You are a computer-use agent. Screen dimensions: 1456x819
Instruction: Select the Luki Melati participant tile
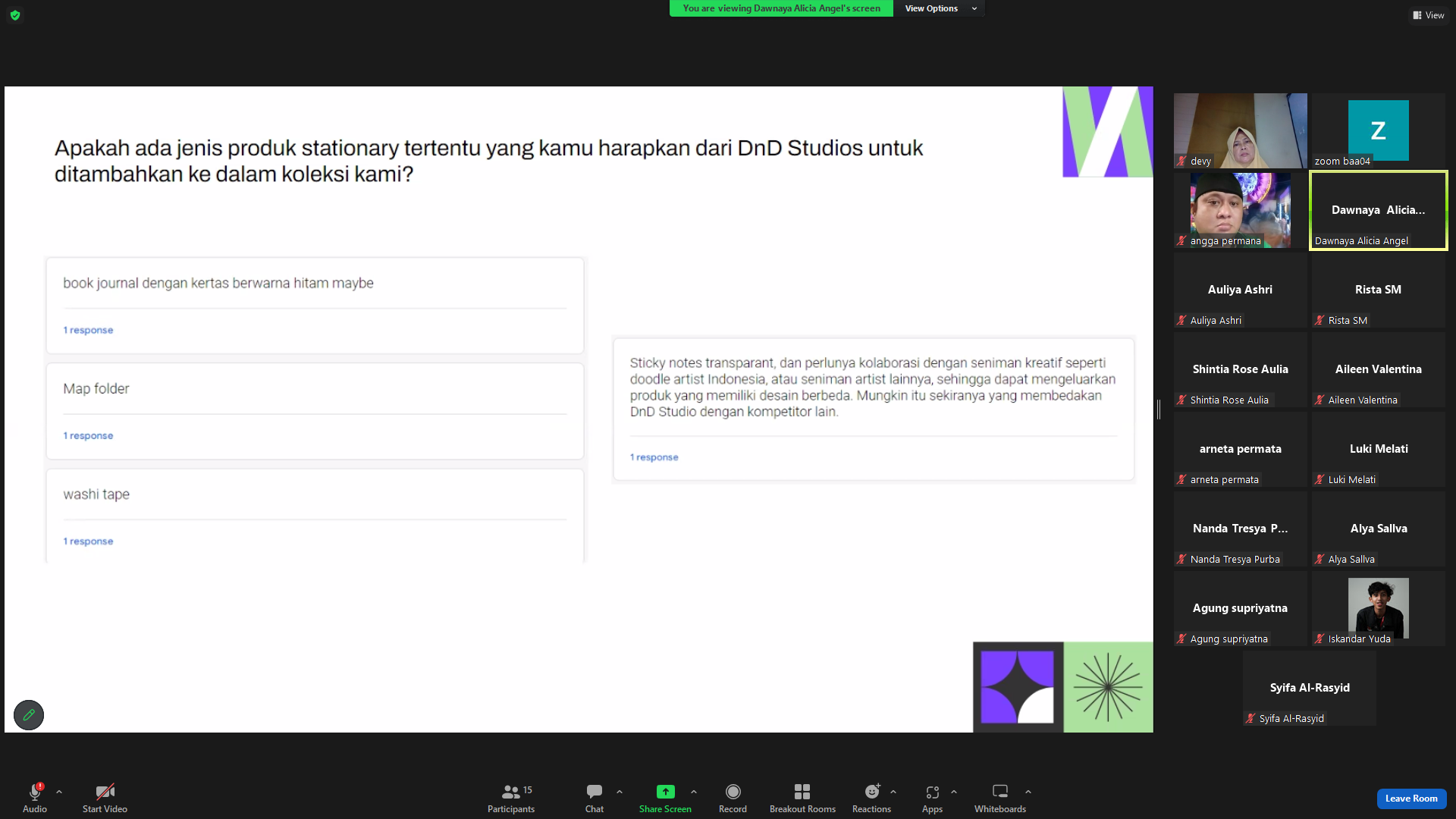click(x=1379, y=449)
